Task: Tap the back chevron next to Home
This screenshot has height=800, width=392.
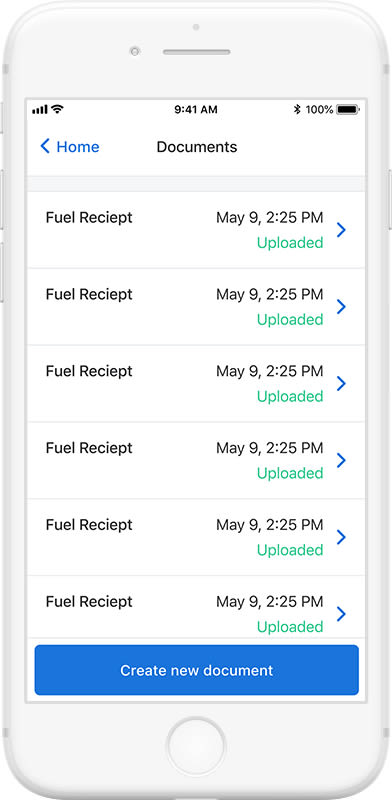Action: pyautogui.click(x=45, y=146)
